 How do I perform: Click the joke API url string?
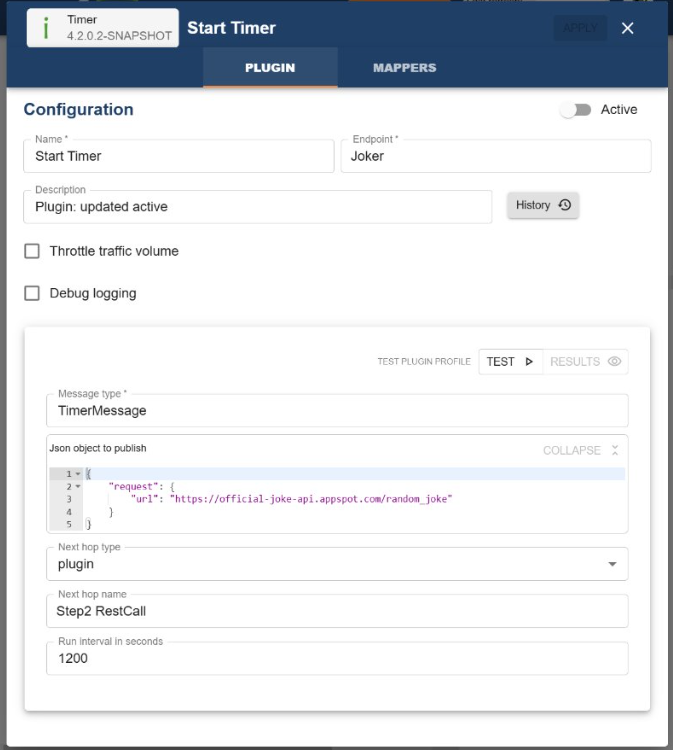pos(311,499)
